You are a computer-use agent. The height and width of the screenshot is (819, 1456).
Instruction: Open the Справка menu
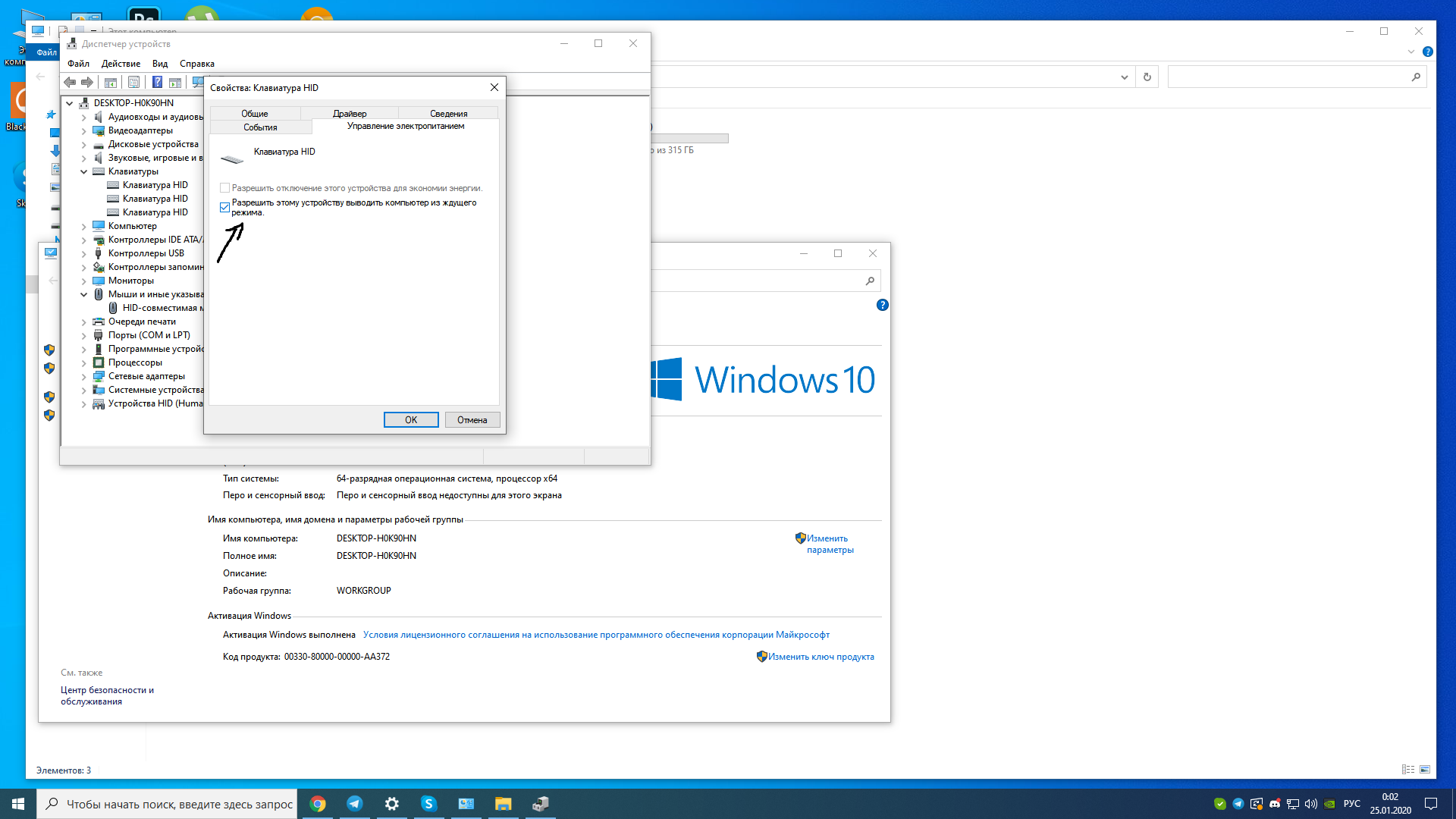coord(197,64)
